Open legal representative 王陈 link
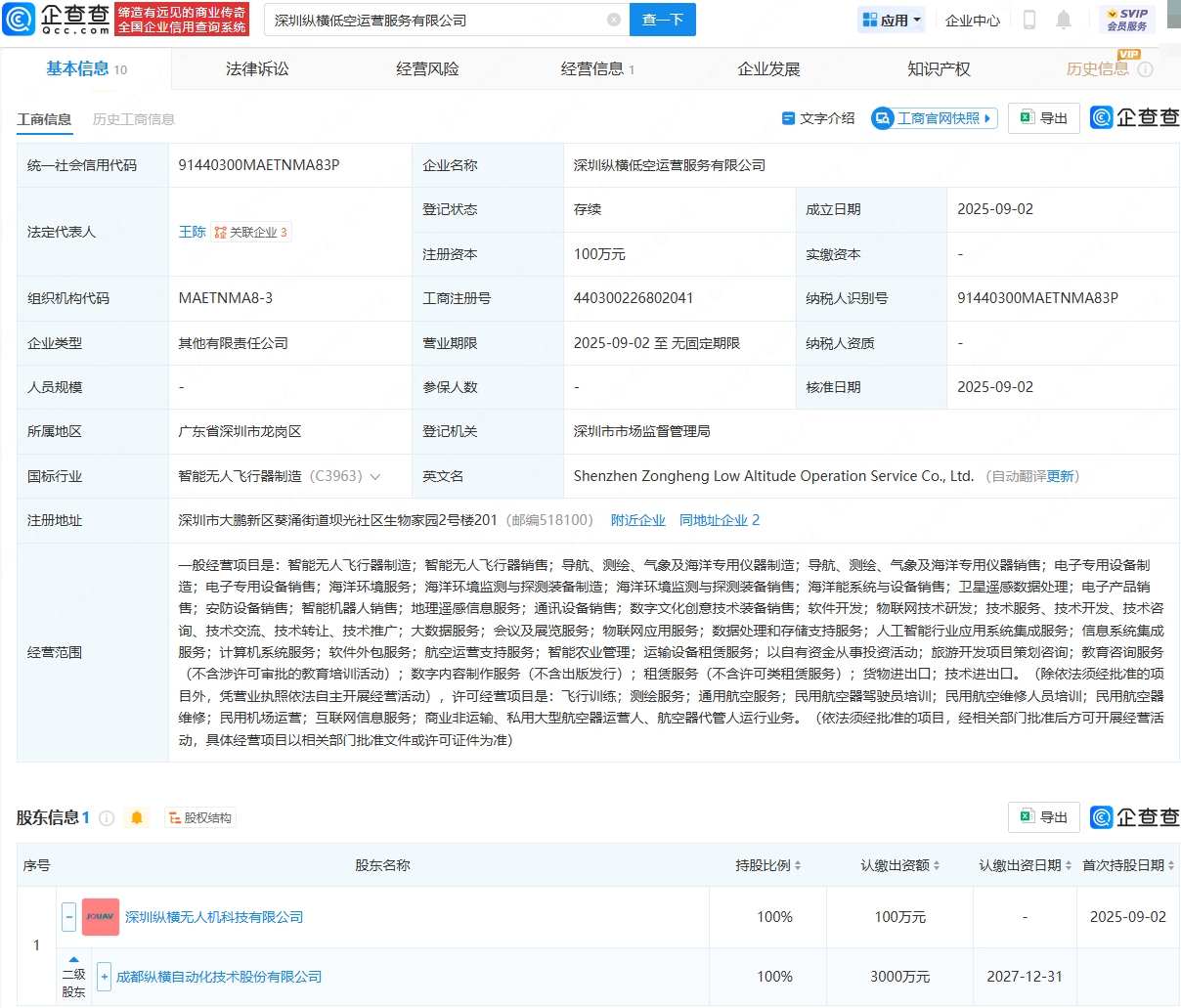 pyautogui.click(x=192, y=232)
